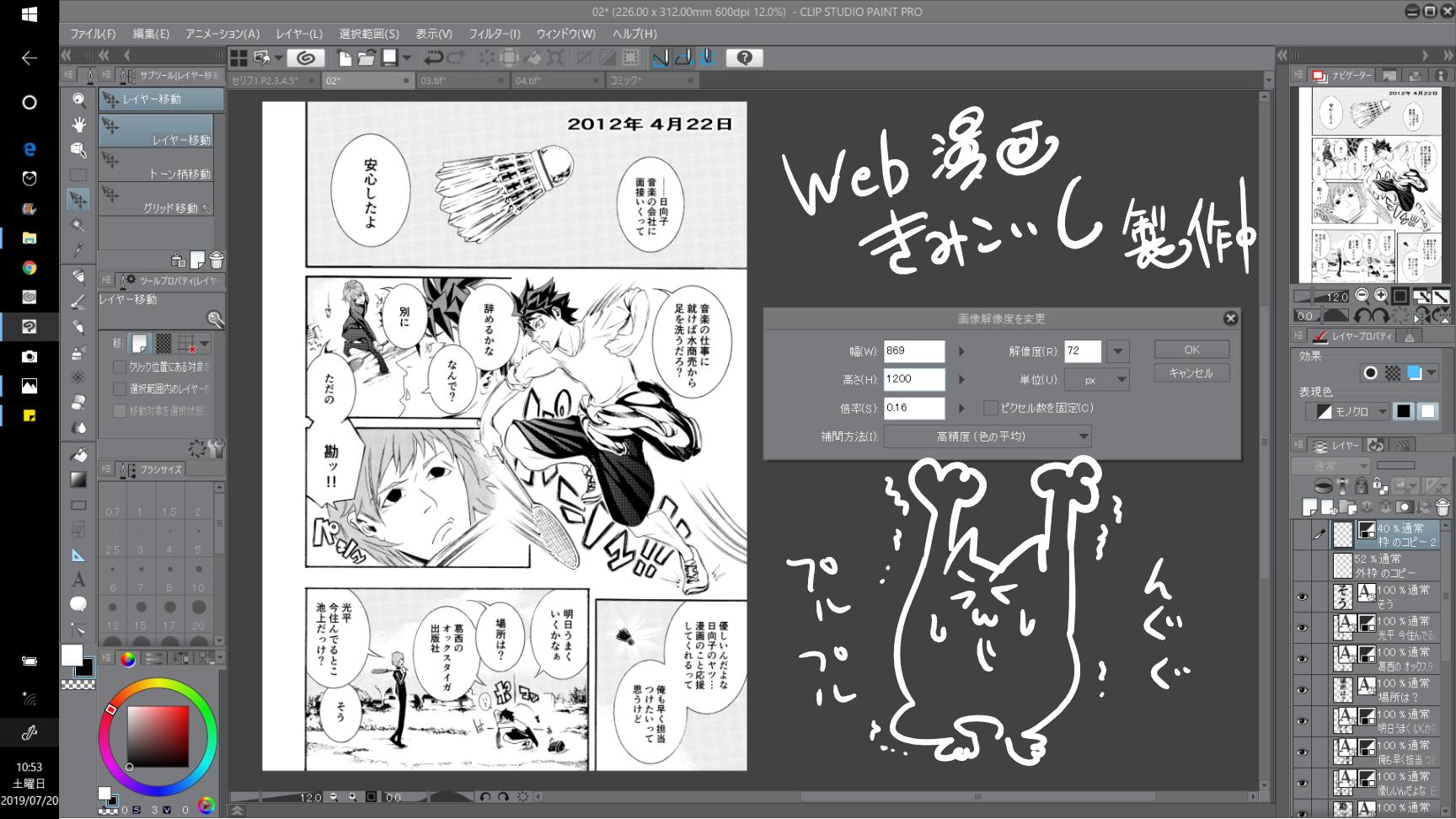Viewport: 1456px width, 819px height.
Task: Switch to the コミック document tab
Action: pyautogui.click(x=652, y=81)
